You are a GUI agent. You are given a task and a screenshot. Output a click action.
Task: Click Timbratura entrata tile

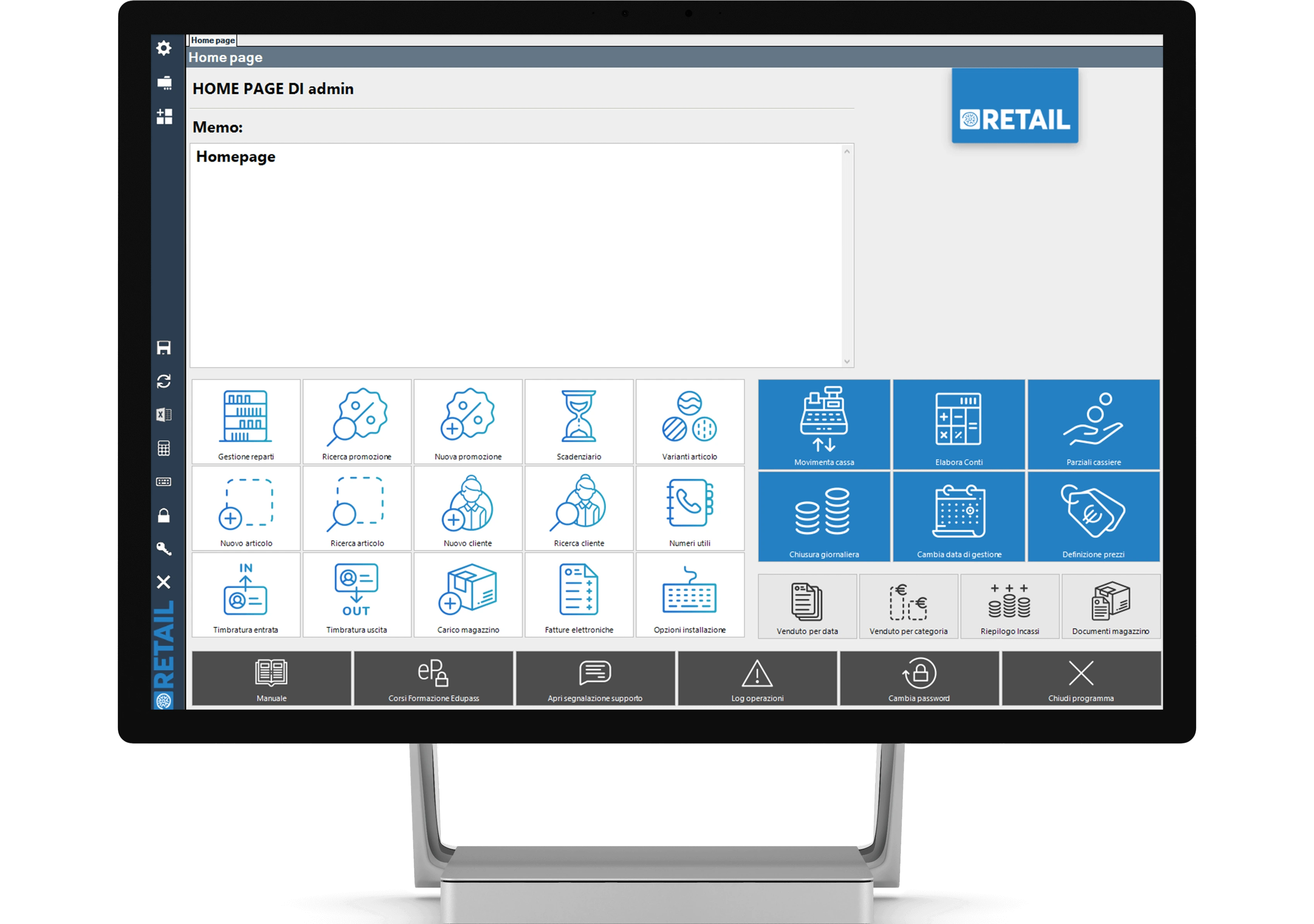pyautogui.click(x=246, y=595)
